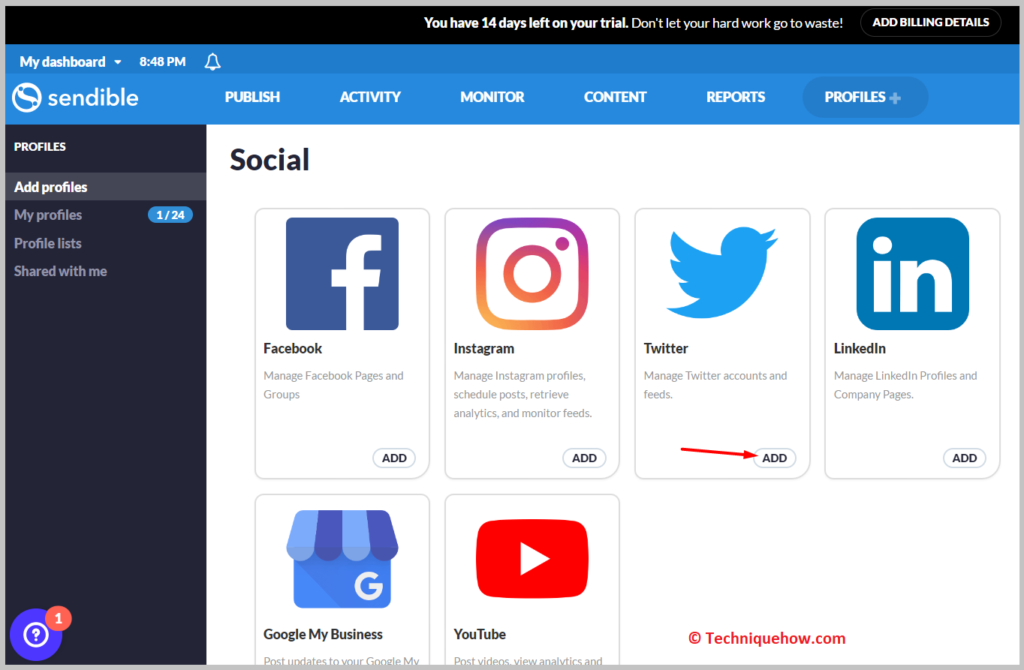Open My profiles in sidebar
The height and width of the screenshot is (670, 1024).
pos(48,215)
